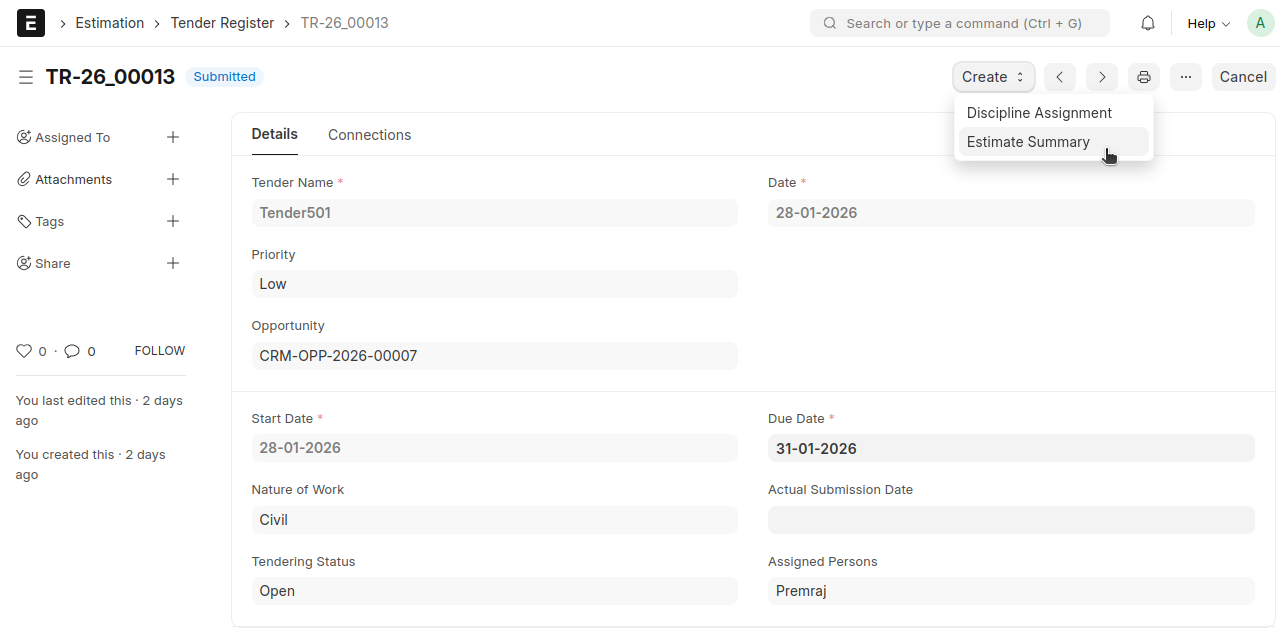Open the Create dropdown
Image resolution: width=1280 pixels, height=633 pixels.
click(991, 76)
